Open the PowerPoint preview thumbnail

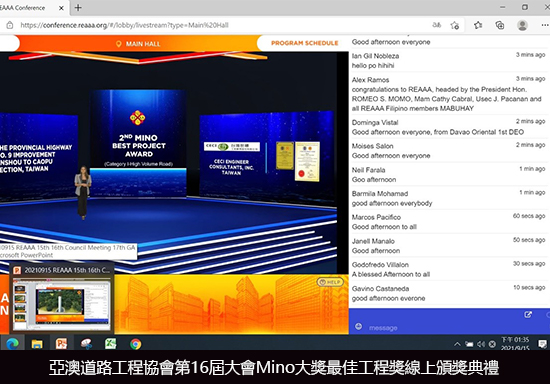pyautogui.click(x=61, y=304)
